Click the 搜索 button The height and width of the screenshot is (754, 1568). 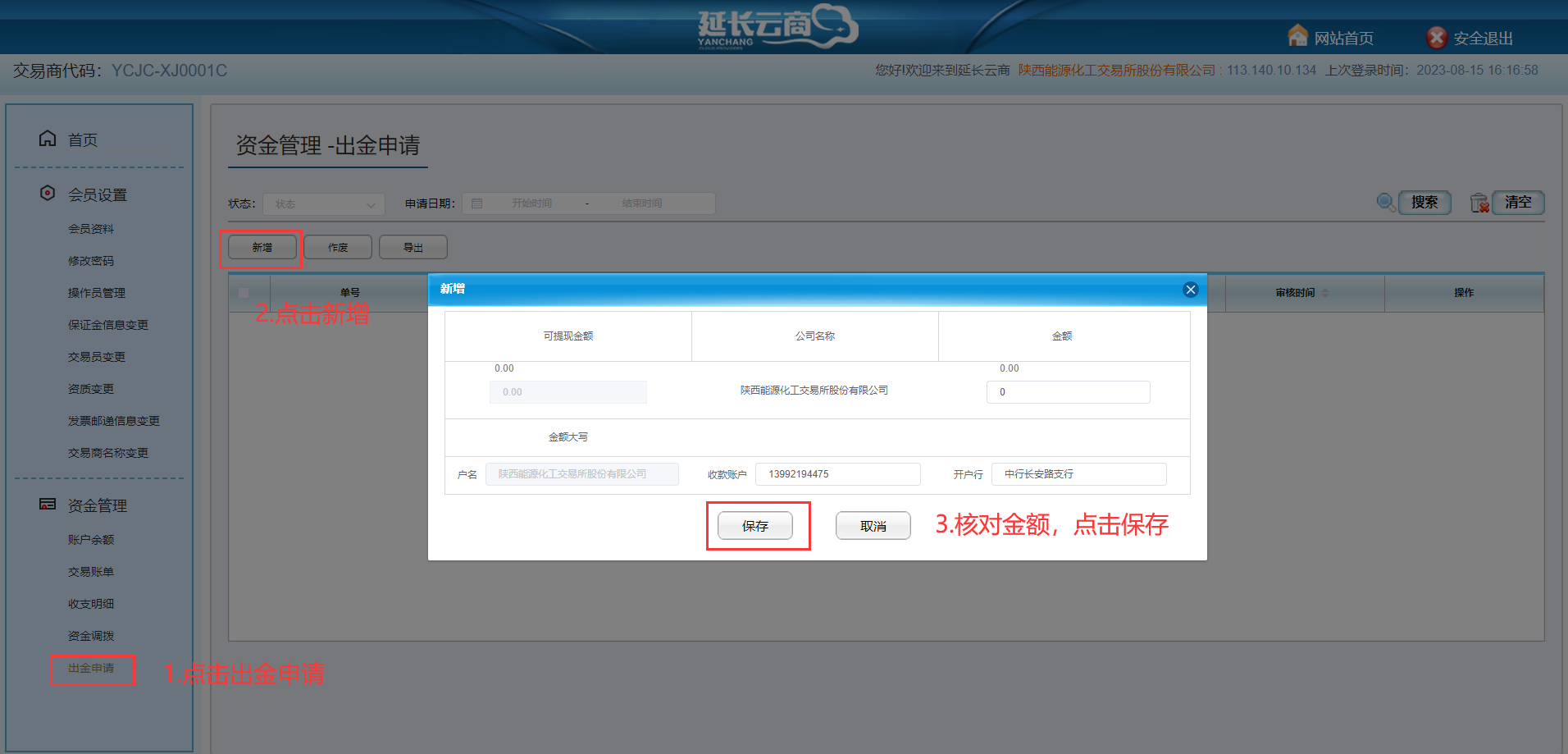click(1424, 202)
